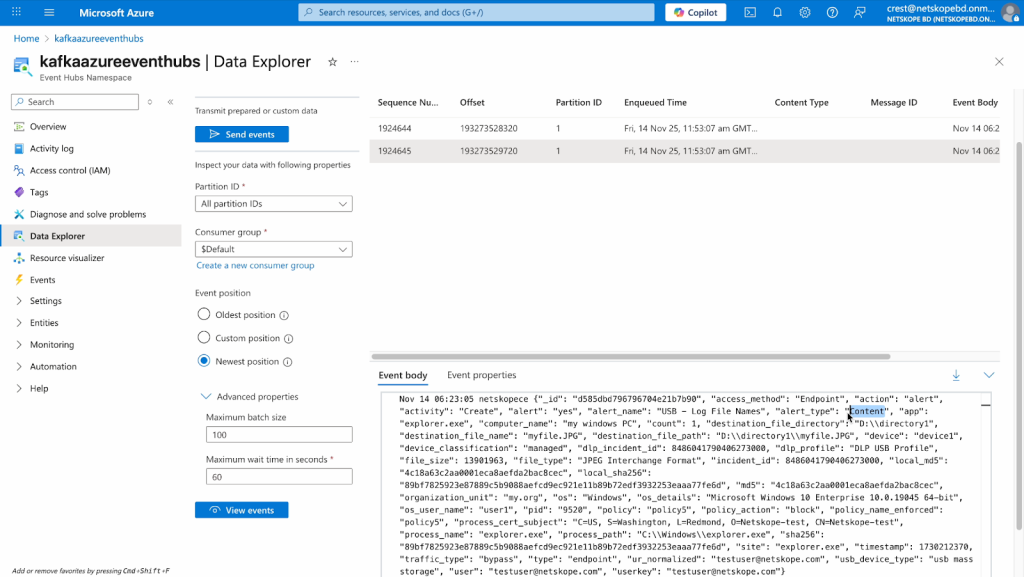1024x577 pixels.
Task: Select Oldest position radio button
Action: tap(204, 314)
